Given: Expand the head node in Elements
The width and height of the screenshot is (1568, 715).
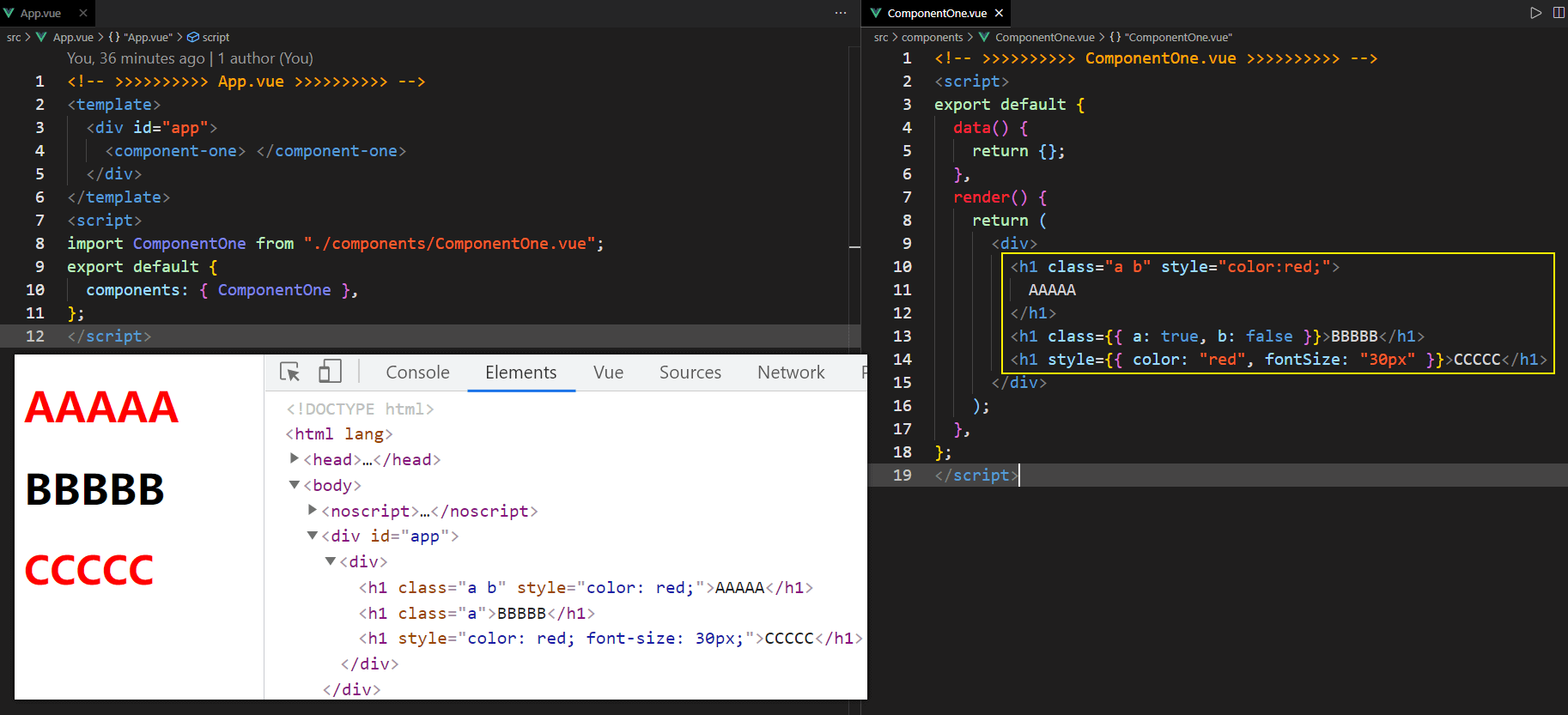Looking at the screenshot, I should pos(295,459).
